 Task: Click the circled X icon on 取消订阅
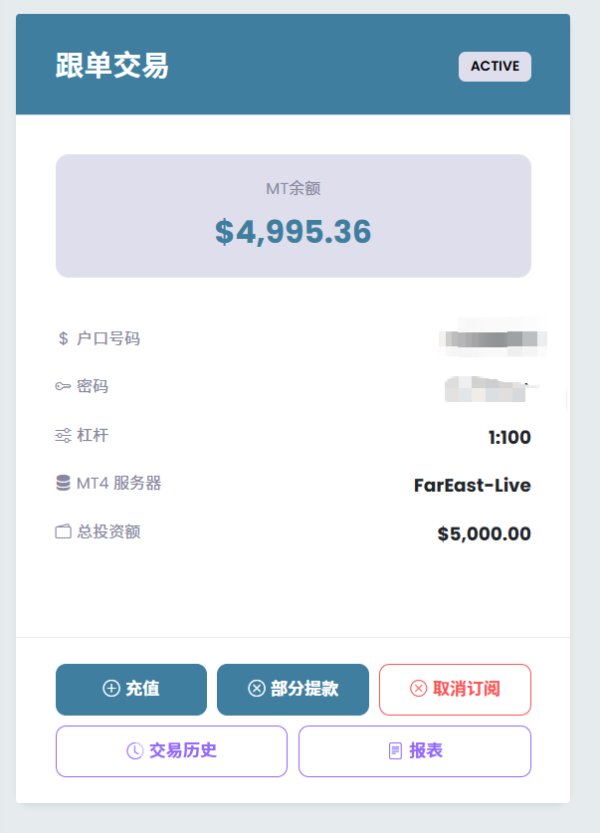[419, 689]
